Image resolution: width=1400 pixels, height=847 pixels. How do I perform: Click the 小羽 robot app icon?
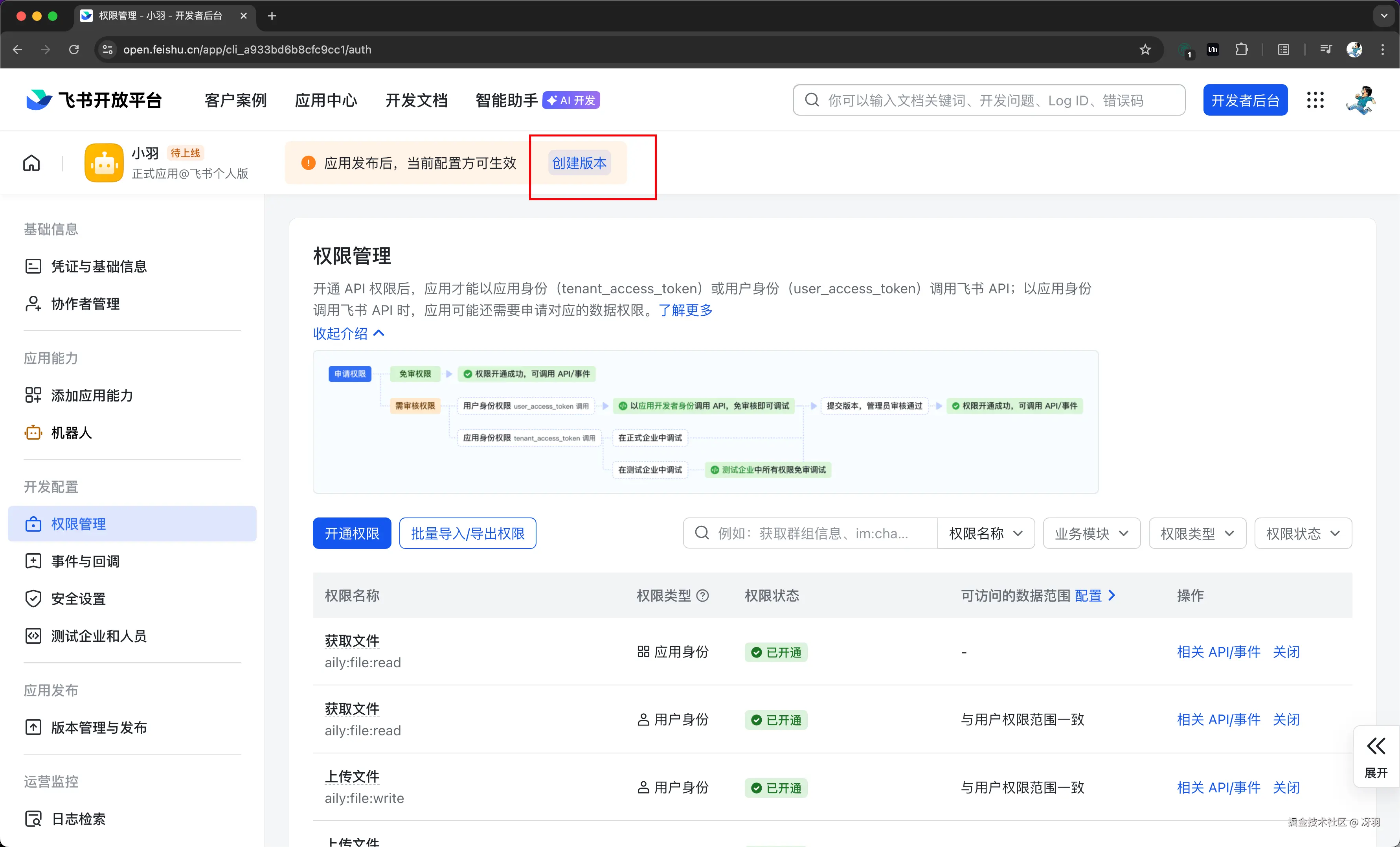click(x=104, y=163)
